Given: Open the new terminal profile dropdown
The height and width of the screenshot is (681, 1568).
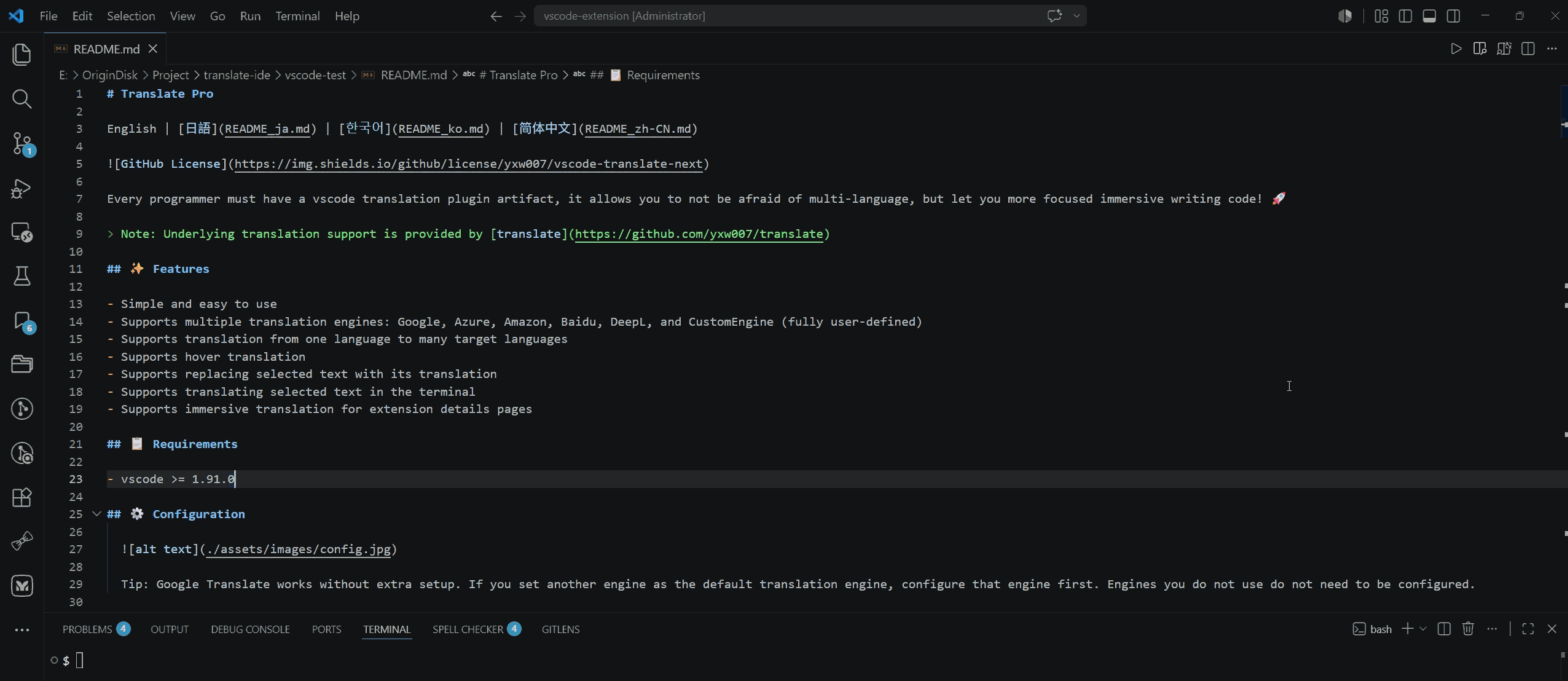Looking at the screenshot, I should 1423,629.
